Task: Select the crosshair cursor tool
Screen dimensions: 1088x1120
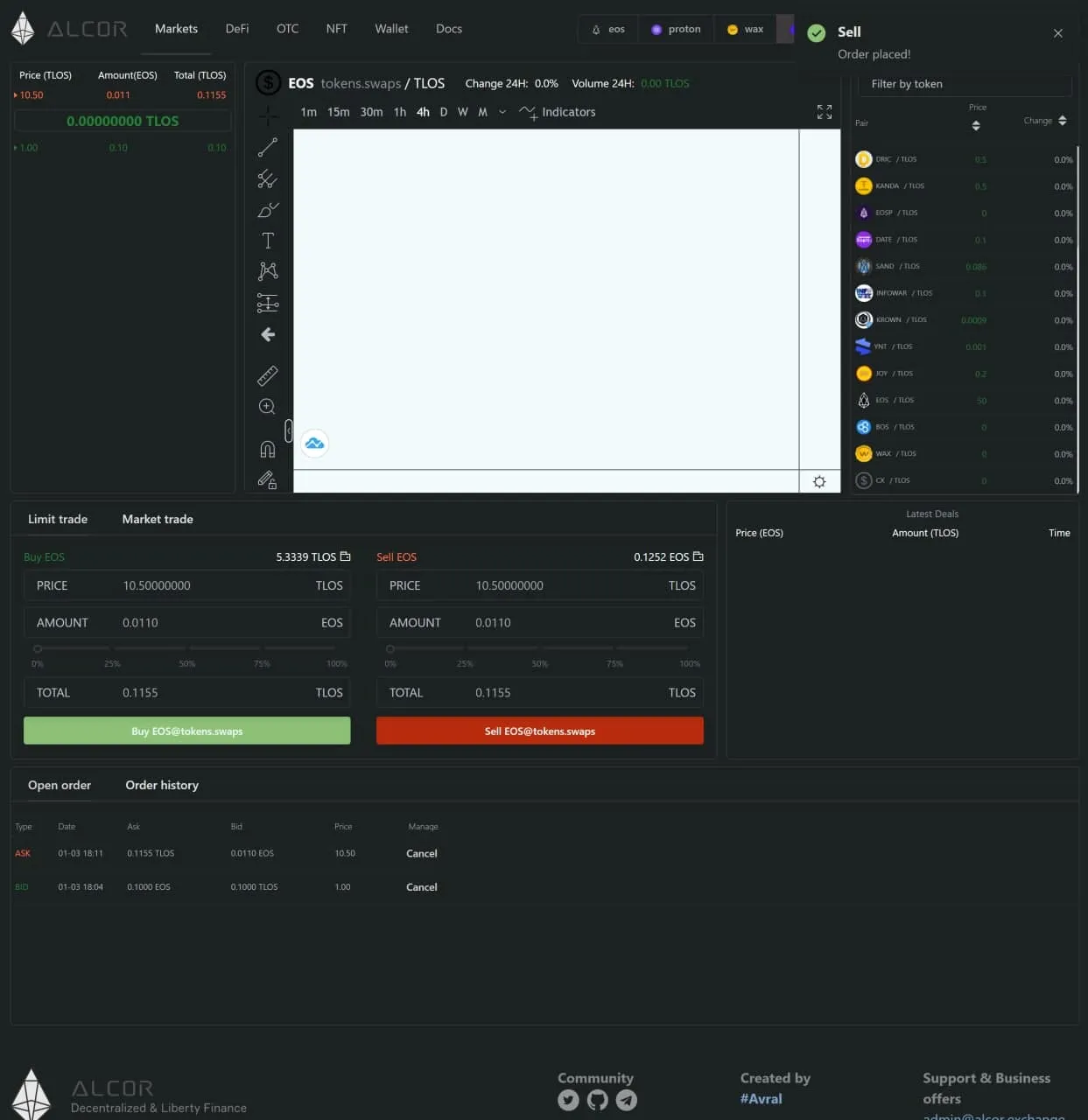Action: [x=268, y=115]
